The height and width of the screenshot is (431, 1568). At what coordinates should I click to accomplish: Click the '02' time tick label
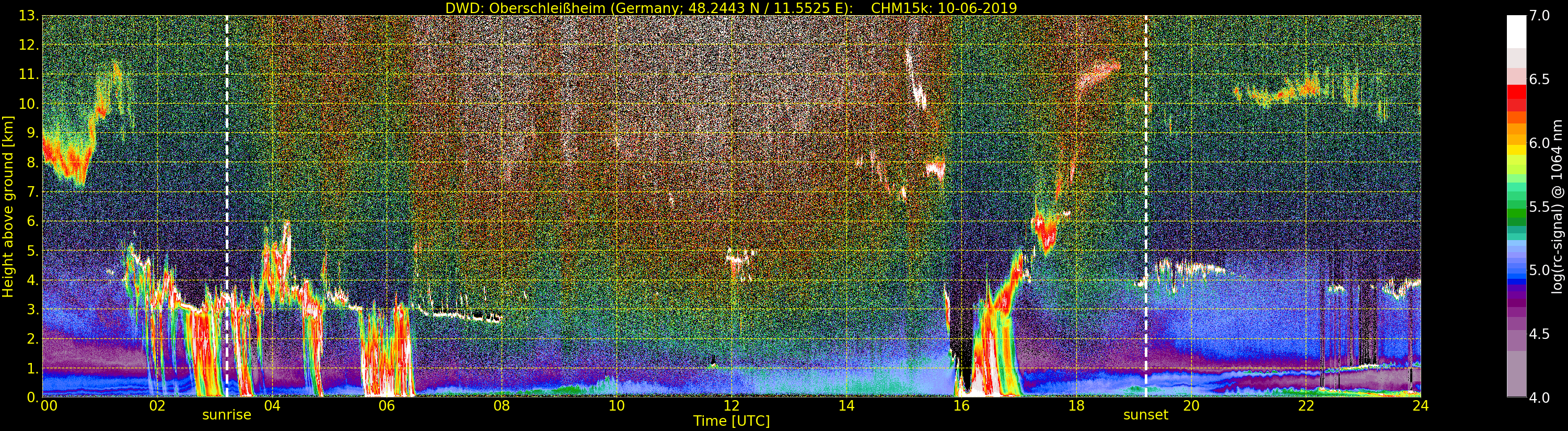pos(157,406)
